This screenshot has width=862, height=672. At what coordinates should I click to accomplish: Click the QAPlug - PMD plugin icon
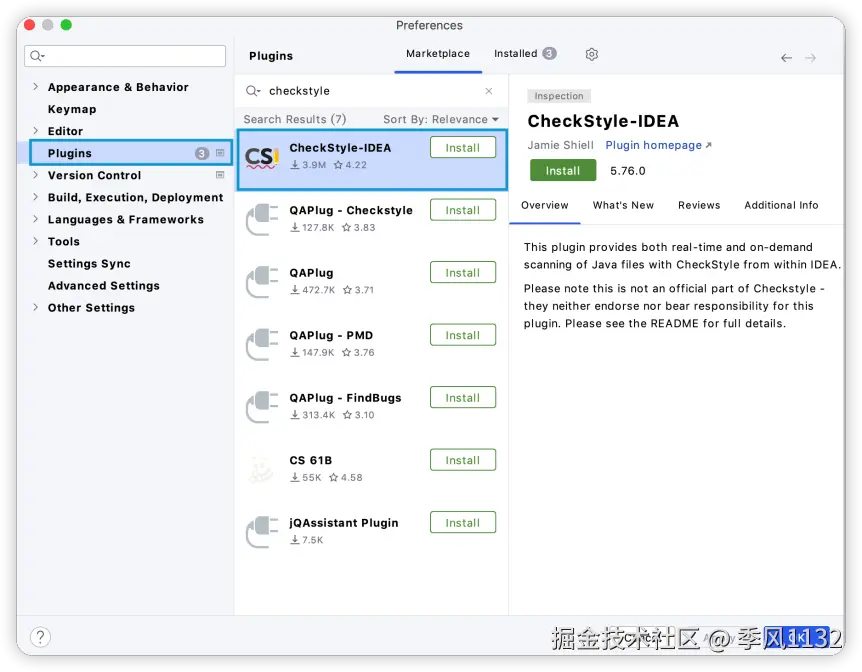point(262,344)
